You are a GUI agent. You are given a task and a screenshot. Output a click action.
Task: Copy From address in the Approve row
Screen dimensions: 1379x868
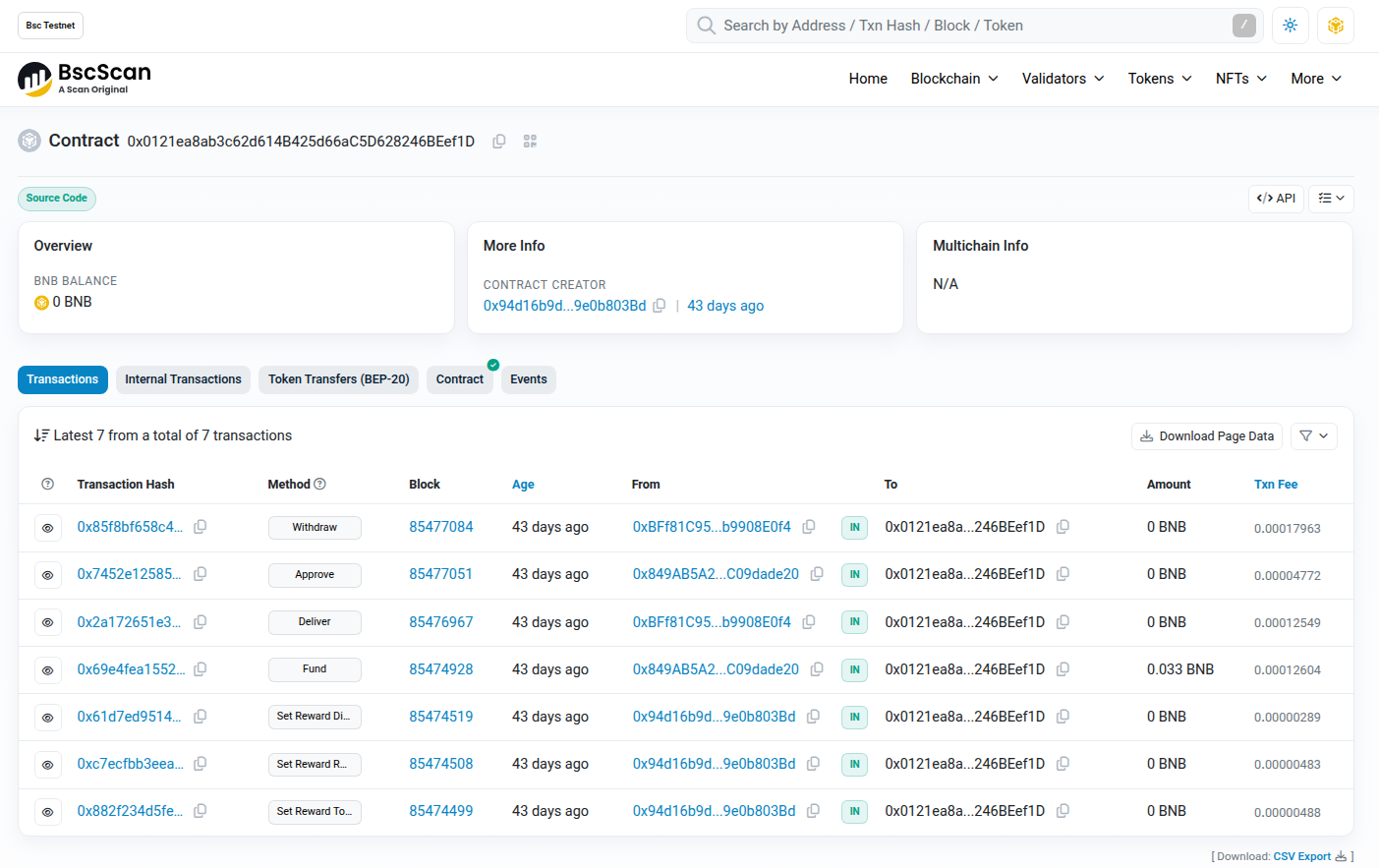point(817,574)
